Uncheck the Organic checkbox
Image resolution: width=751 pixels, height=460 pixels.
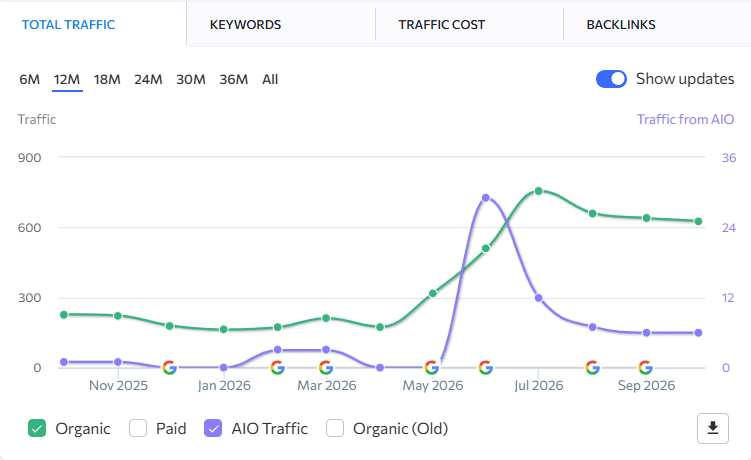click(x=37, y=428)
